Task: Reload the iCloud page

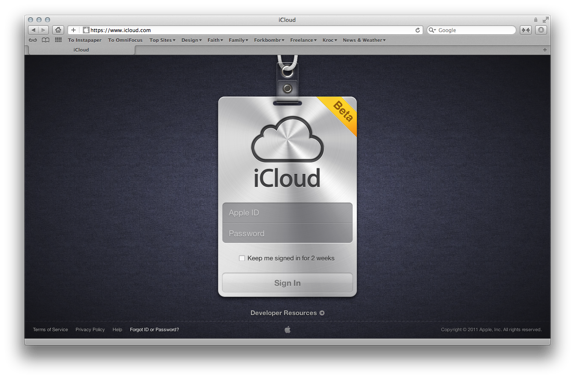Action: 417,30
